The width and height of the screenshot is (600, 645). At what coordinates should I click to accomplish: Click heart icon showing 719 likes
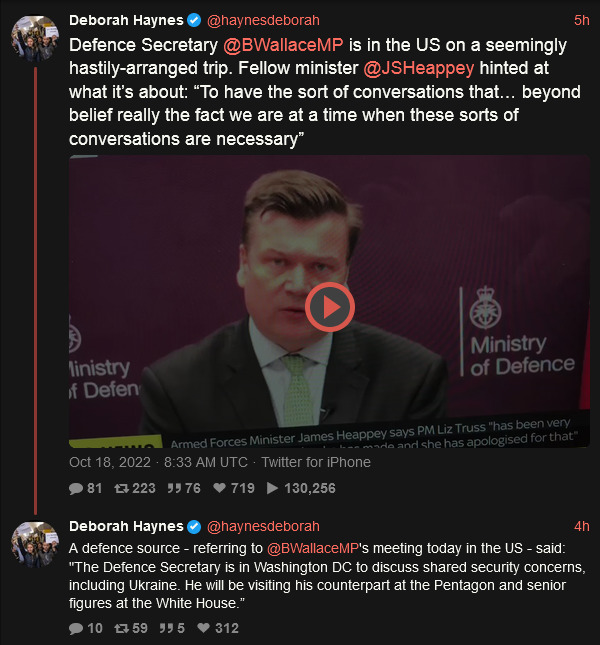(x=220, y=488)
